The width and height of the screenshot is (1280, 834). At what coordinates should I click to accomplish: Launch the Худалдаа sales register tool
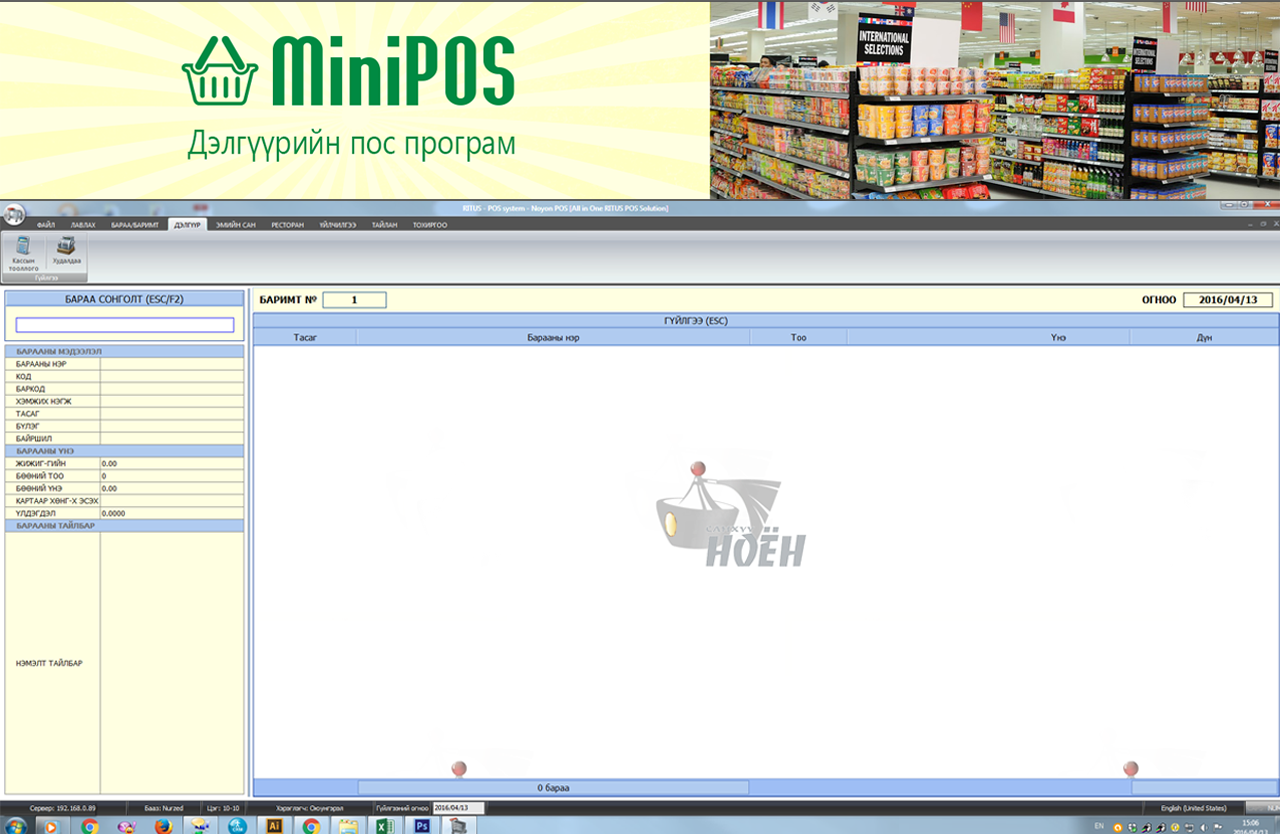(x=67, y=251)
